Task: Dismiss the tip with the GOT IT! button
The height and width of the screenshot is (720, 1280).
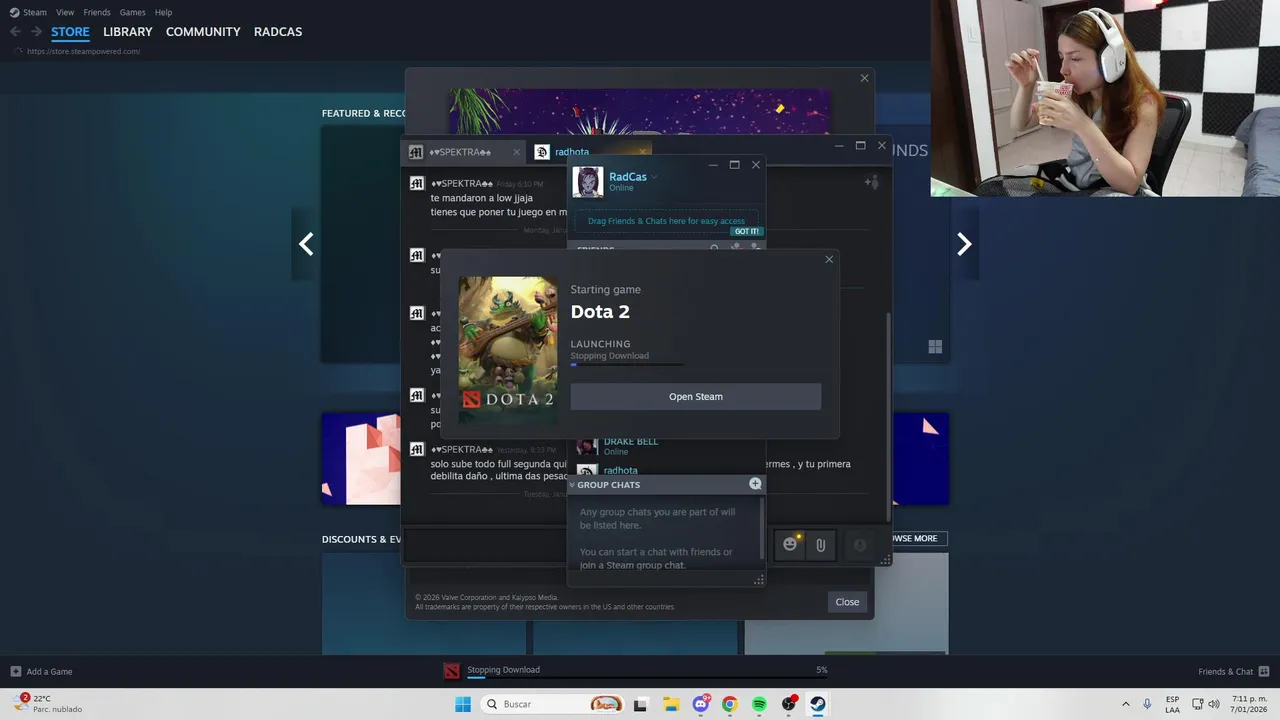Action: pos(746,231)
